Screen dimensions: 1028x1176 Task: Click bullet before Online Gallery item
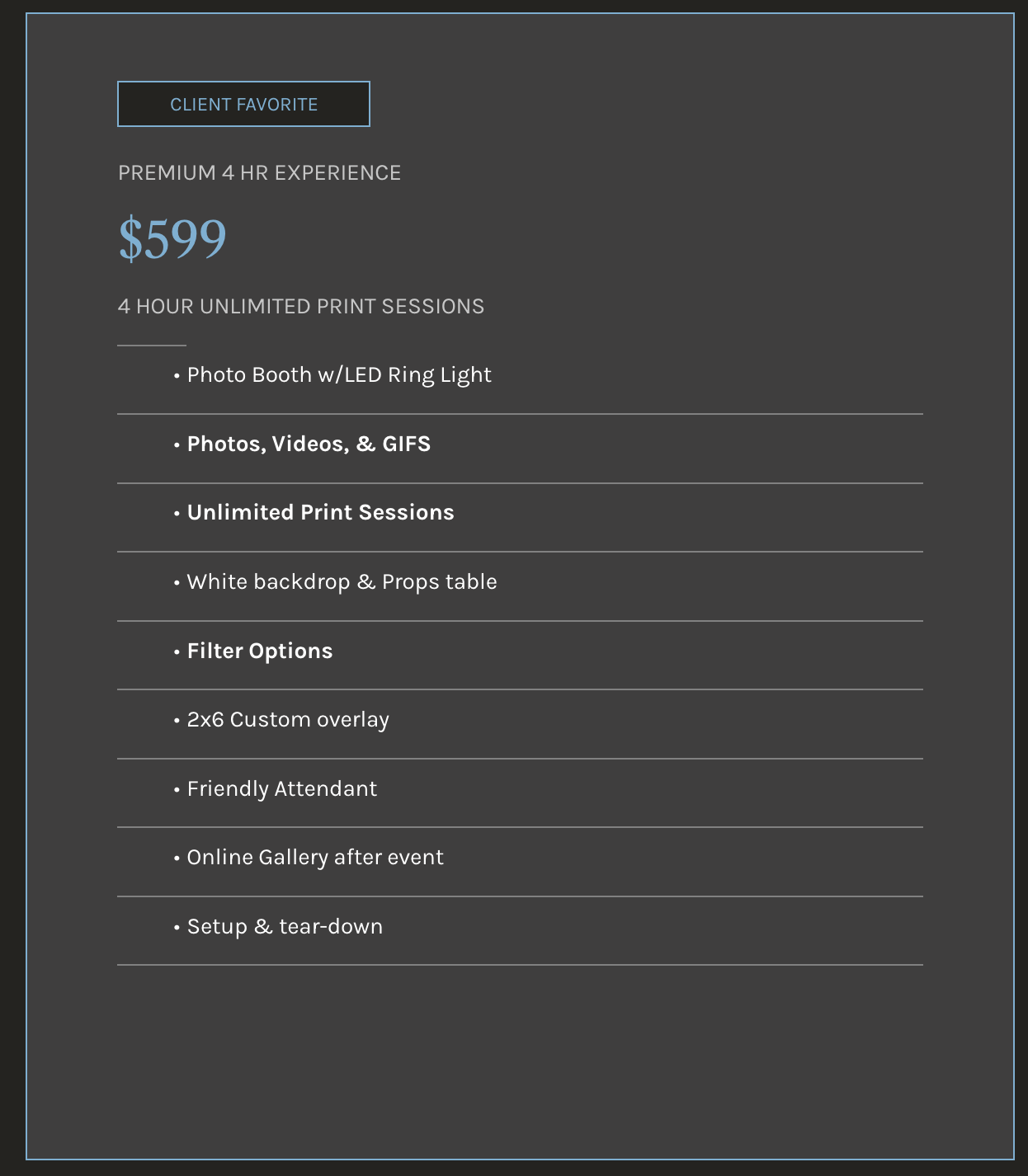tap(177, 858)
